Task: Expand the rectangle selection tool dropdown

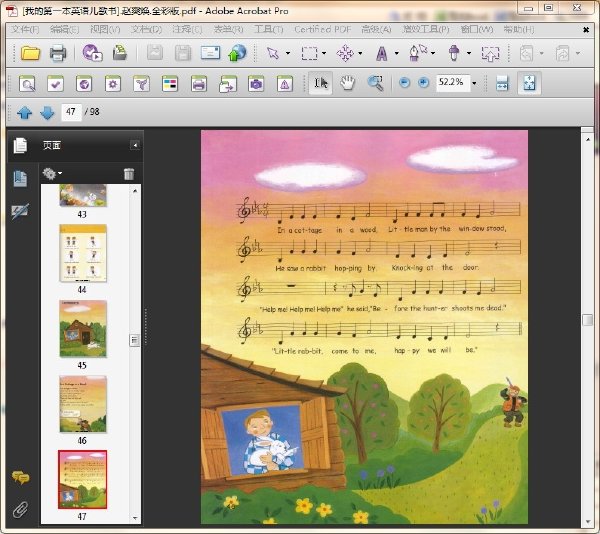Action: [x=324, y=53]
